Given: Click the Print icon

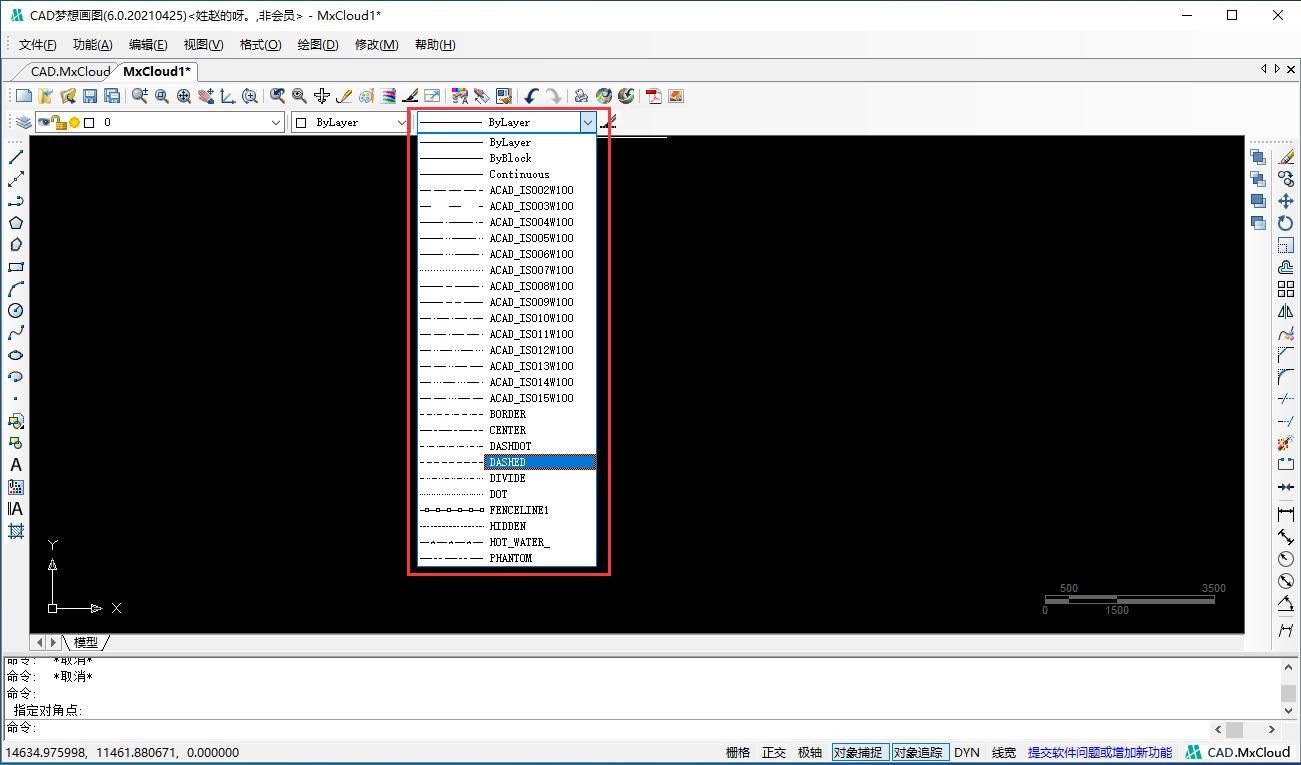Looking at the screenshot, I should pyautogui.click(x=581, y=96).
